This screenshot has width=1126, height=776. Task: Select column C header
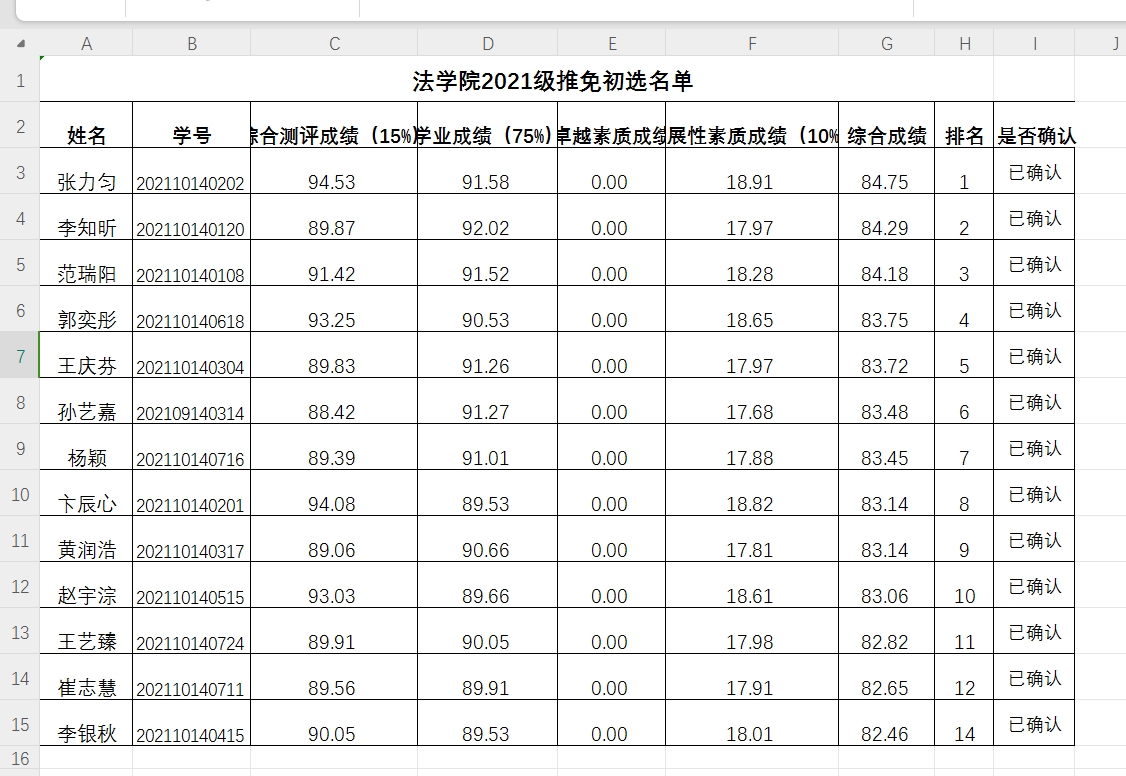334,44
